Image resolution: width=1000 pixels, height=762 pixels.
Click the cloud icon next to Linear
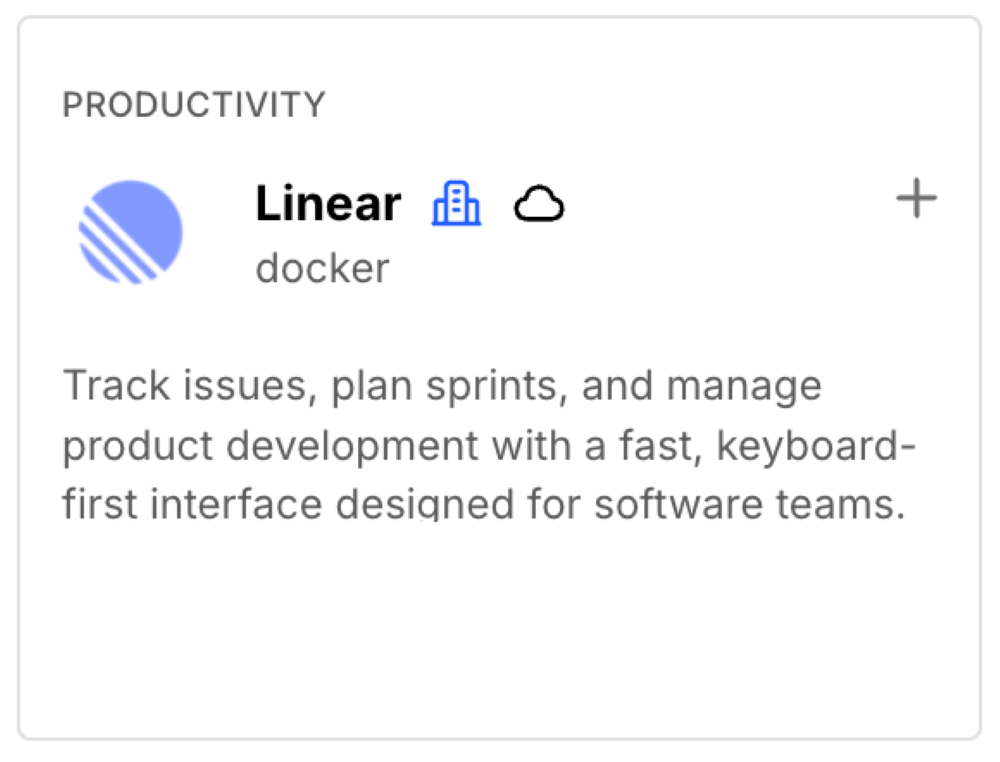click(x=539, y=206)
